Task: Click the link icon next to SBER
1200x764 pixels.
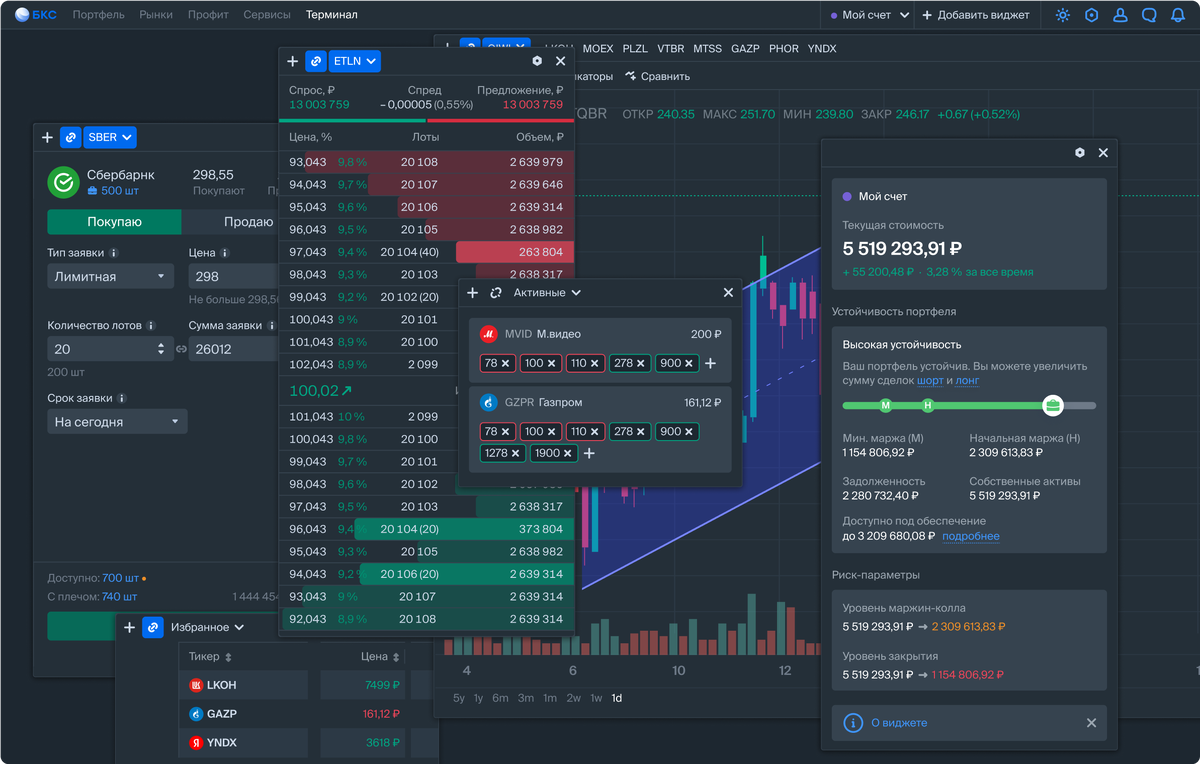Action: pos(70,138)
